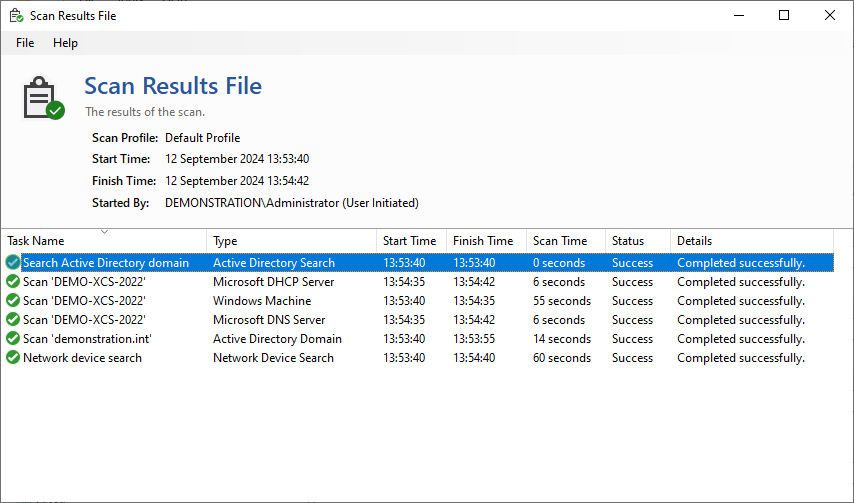Sort by the Details column header
The height and width of the screenshot is (503, 854).
point(752,241)
